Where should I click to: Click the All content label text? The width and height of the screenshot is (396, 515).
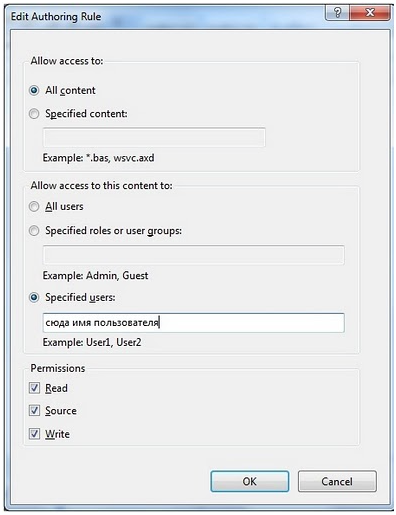[x=70, y=90]
